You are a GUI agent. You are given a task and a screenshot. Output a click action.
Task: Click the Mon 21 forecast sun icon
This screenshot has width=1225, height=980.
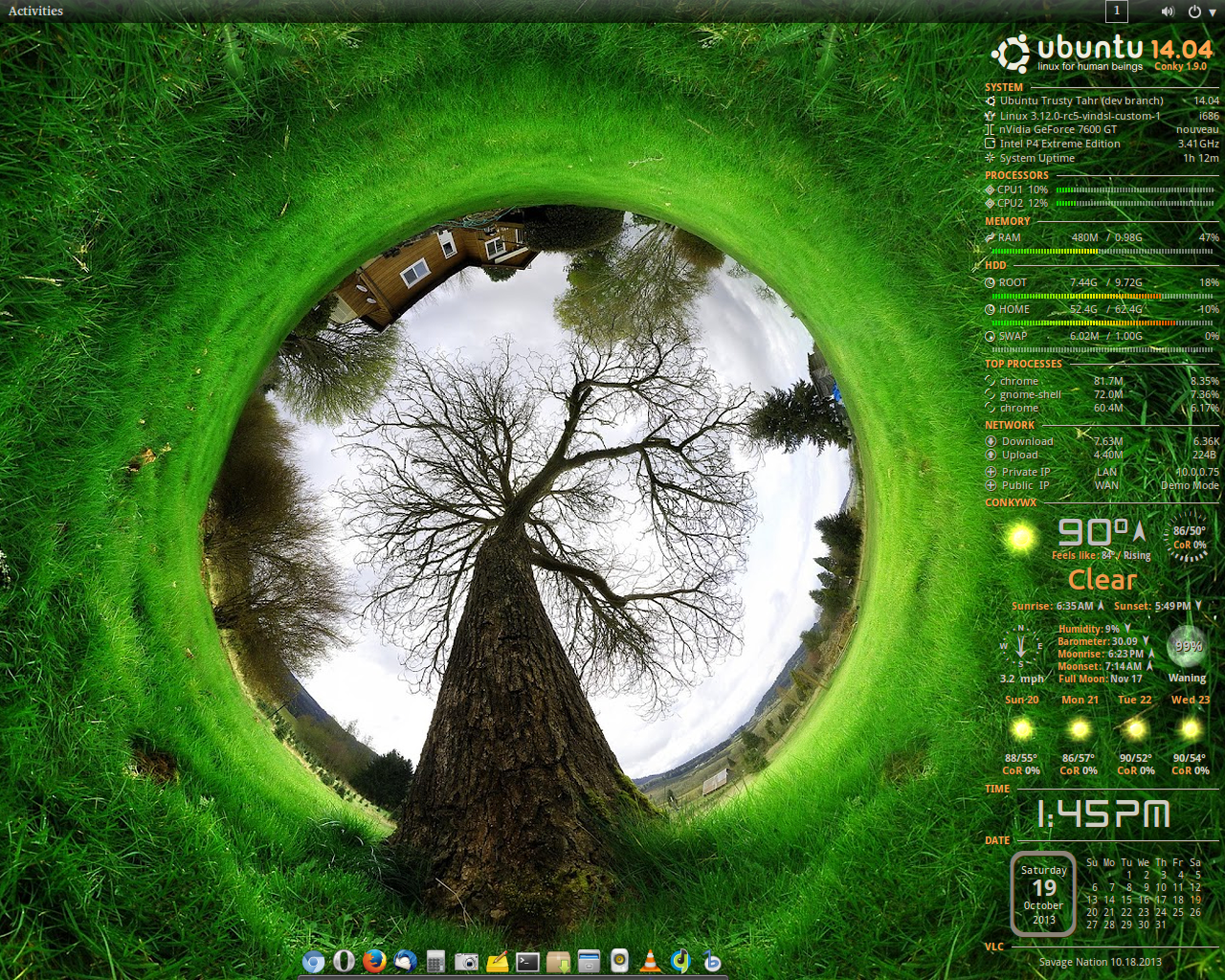click(x=1080, y=730)
